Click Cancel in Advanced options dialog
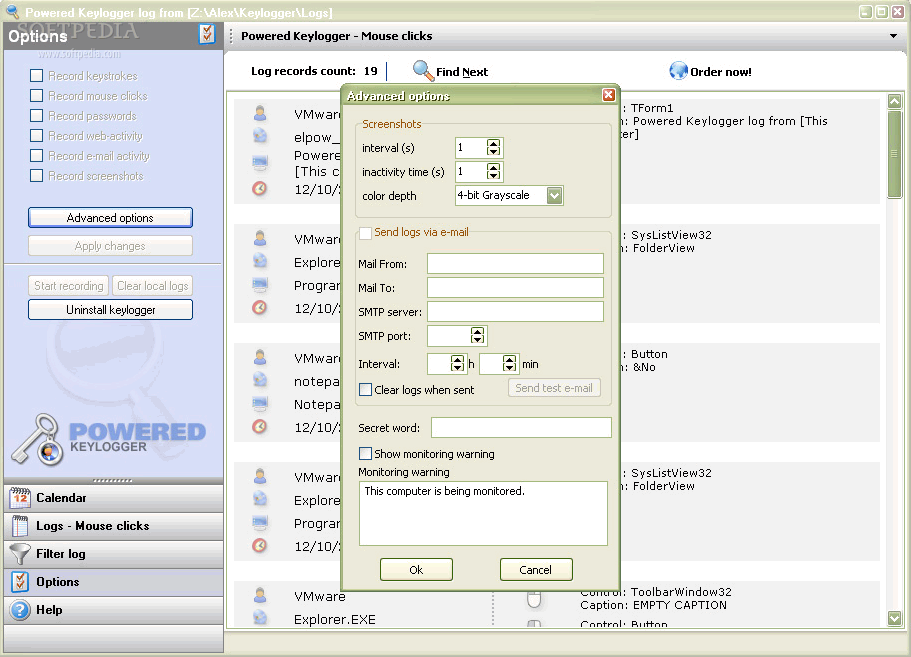911x657 pixels. click(536, 569)
